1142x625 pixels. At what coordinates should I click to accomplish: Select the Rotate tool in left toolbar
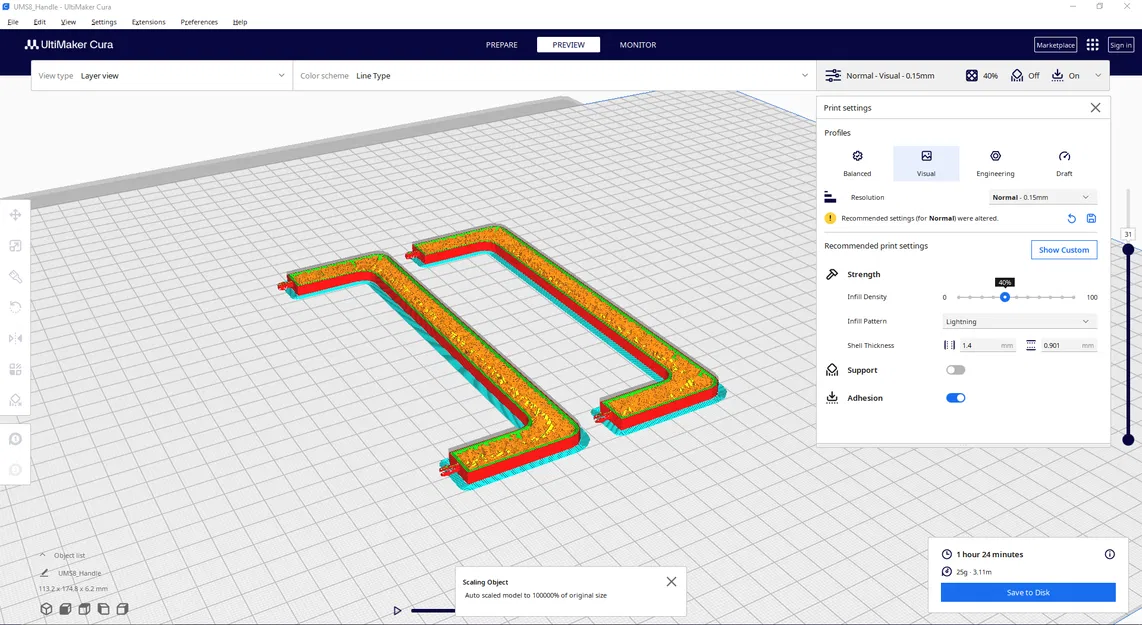click(x=15, y=277)
